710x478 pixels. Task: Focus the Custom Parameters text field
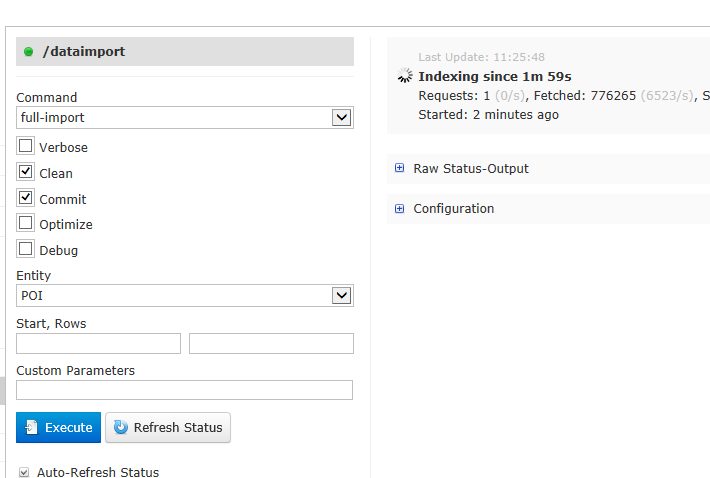(184, 390)
